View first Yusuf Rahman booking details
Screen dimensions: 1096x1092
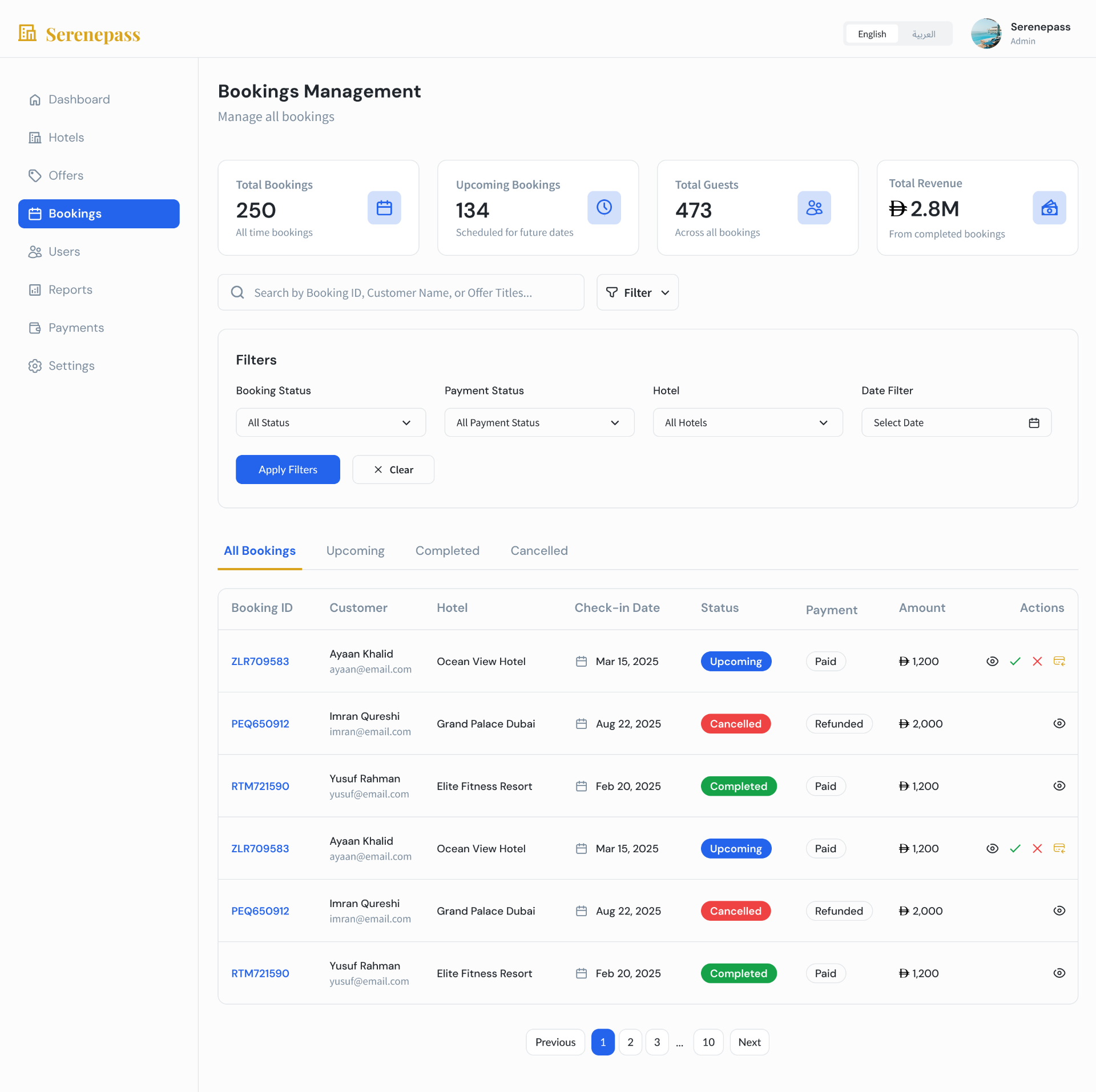1059,785
